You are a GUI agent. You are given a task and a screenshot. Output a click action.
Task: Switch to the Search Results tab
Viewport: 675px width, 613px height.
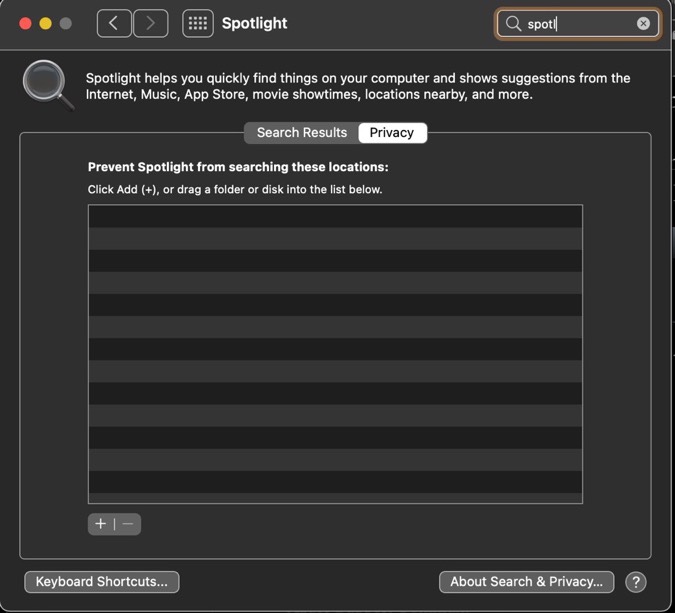point(302,133)
